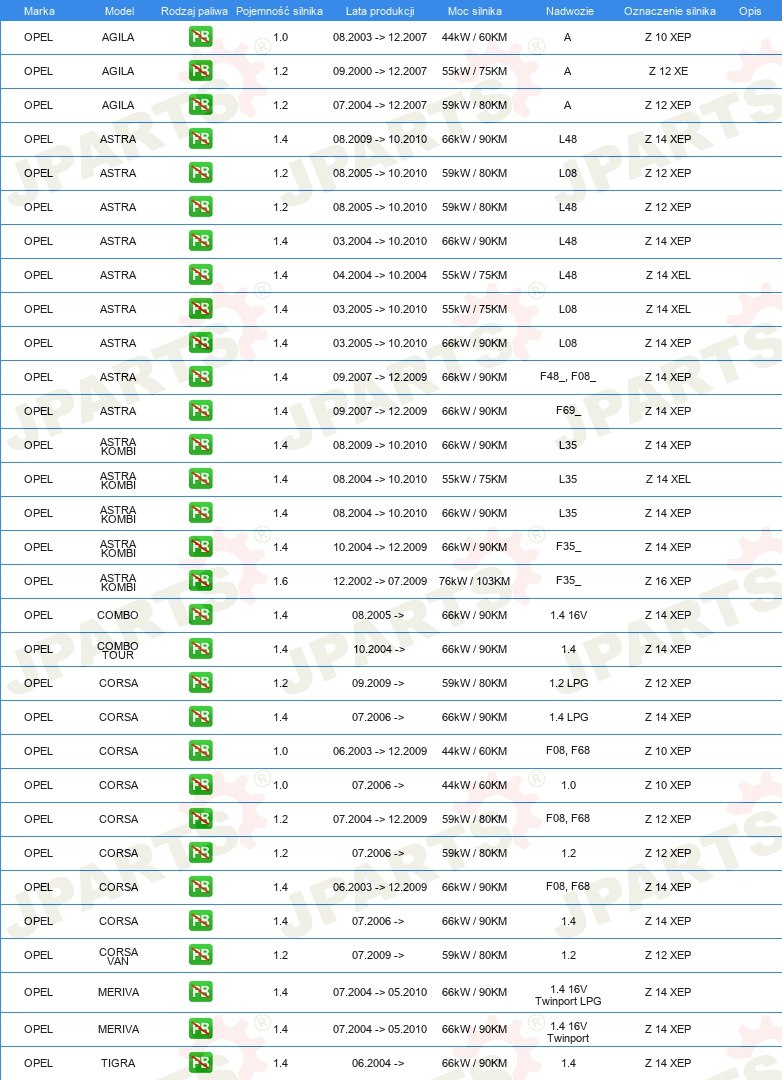Select the COMBO TOUR model cell
This screenshot has height=1080, width=782.
[x=118, y=650]
